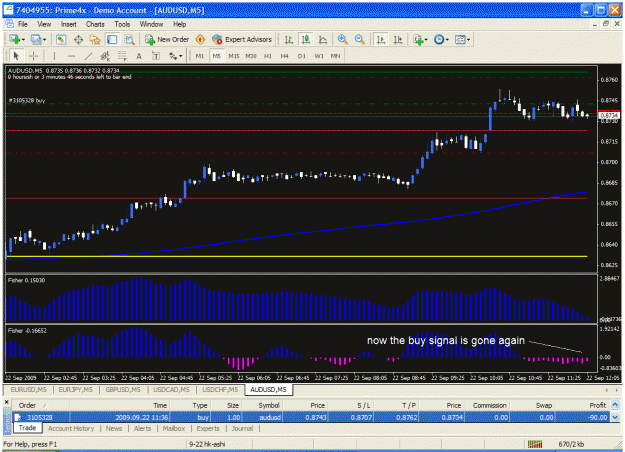Image resolution: width=625 pixels, height=452 pixels.
Task: Select the active M5 timeframe button
Action: pyautogui.click(x=216, y=56)
